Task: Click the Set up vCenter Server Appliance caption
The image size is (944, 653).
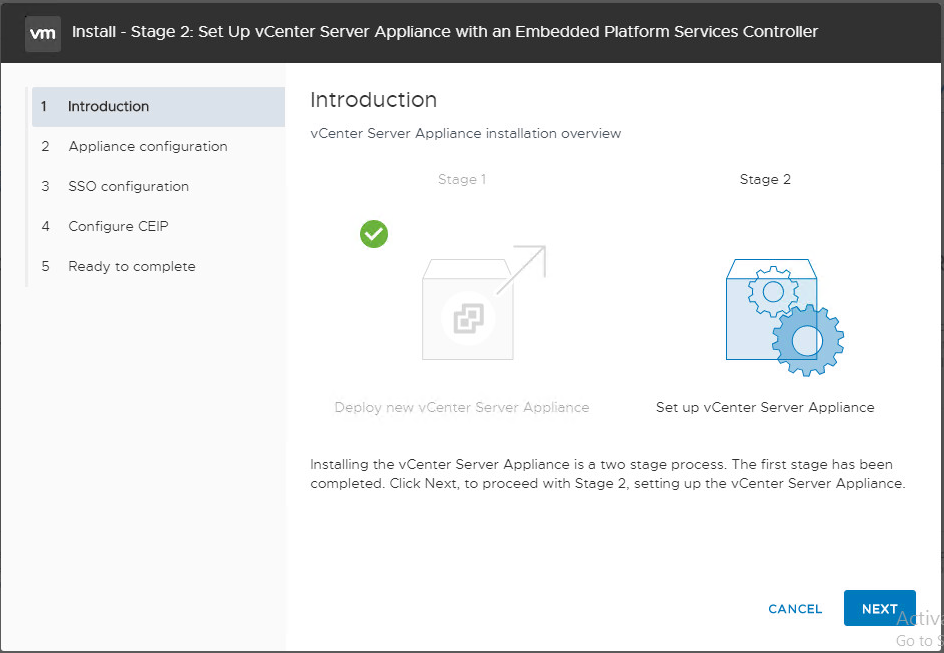Action: coord(765,408)
